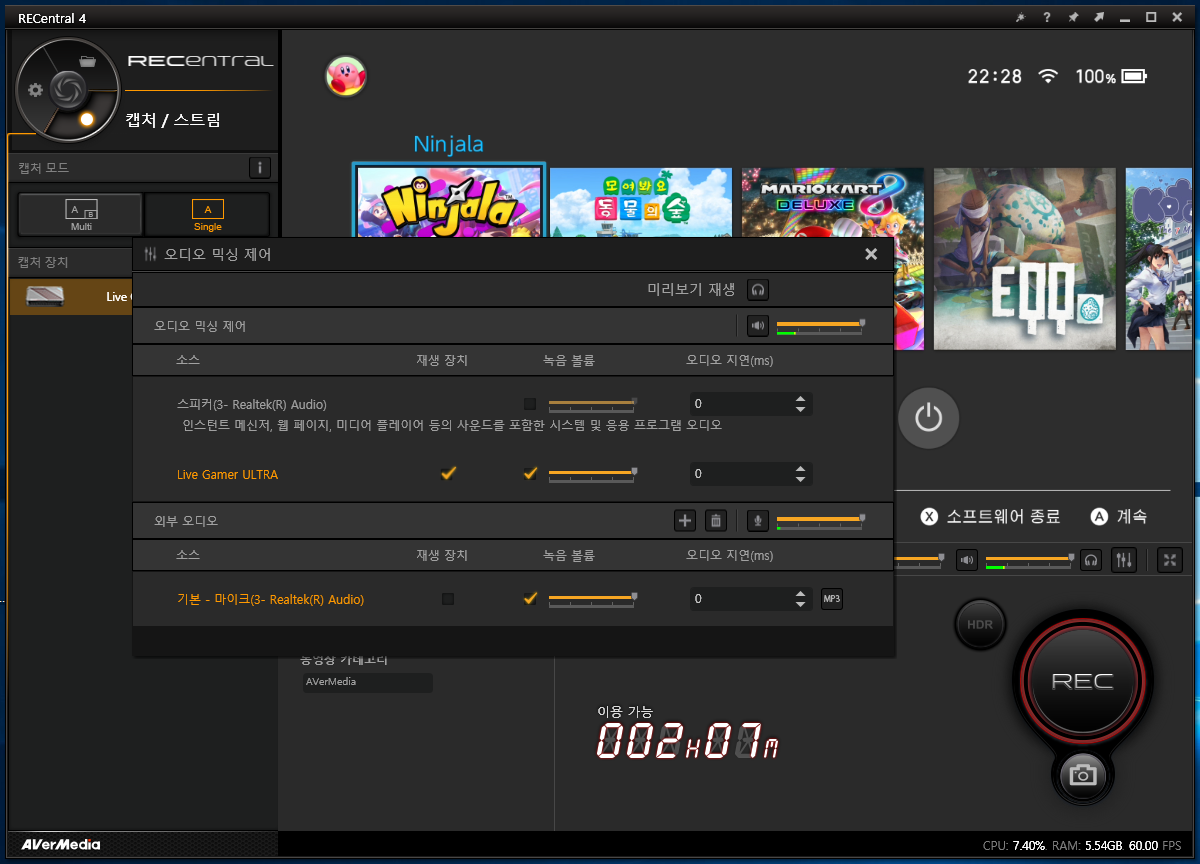Adjust the Live Gamer ULTRA recording volume slider
Image resolution: width=1200 pixels, height=864 pixels.
point(592,473)
